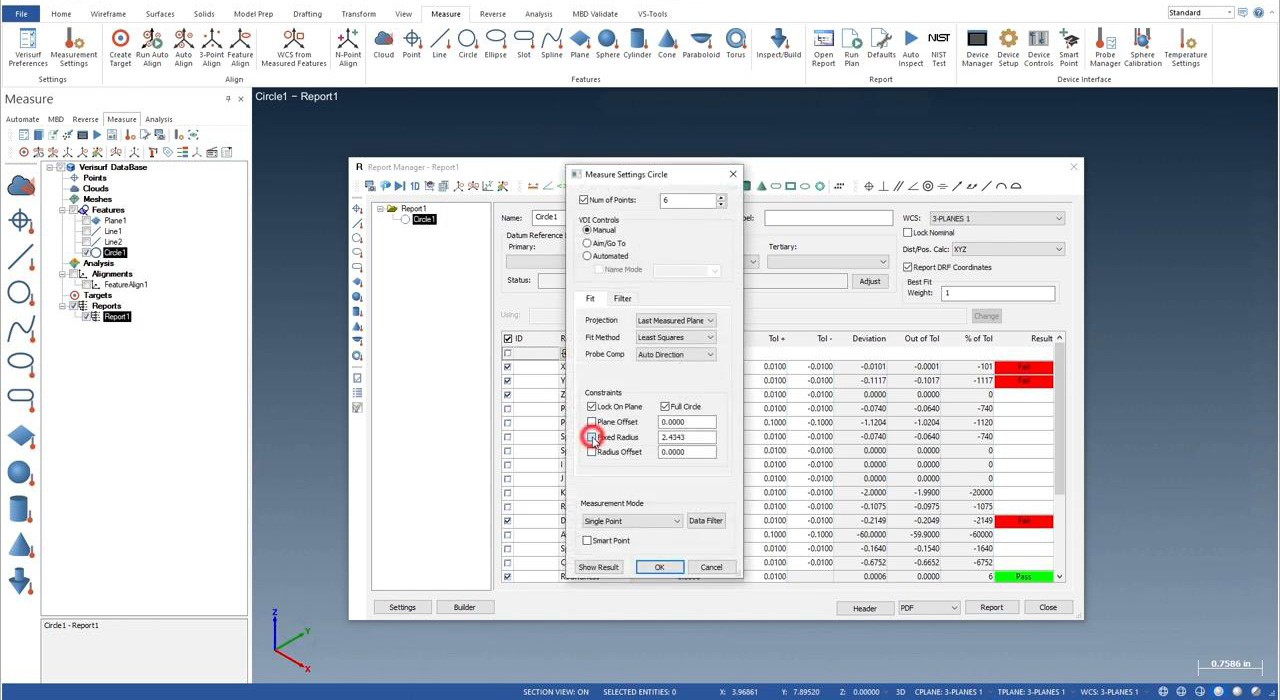Viewport: 1280px width, 700px height.
Task: Measure a Slot feature
Action: (x=524, y=44)
